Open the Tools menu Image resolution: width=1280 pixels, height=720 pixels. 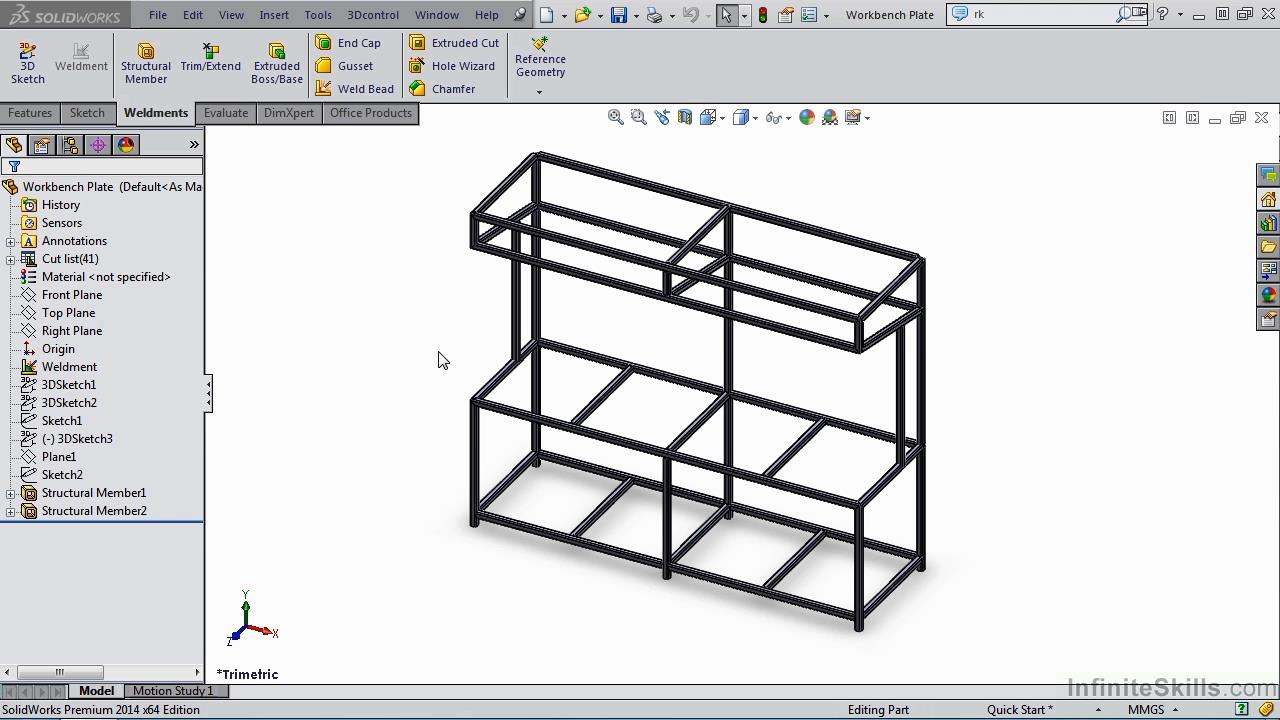tap(318, 15)
